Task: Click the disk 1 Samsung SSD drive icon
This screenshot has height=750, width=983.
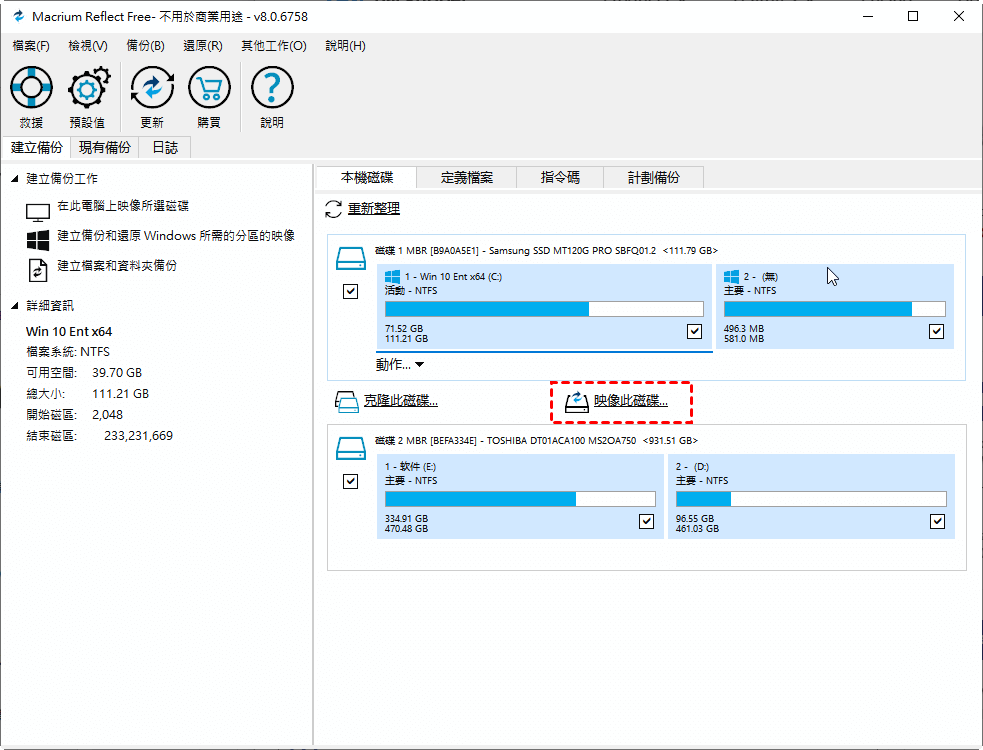Action: [350, 258]
